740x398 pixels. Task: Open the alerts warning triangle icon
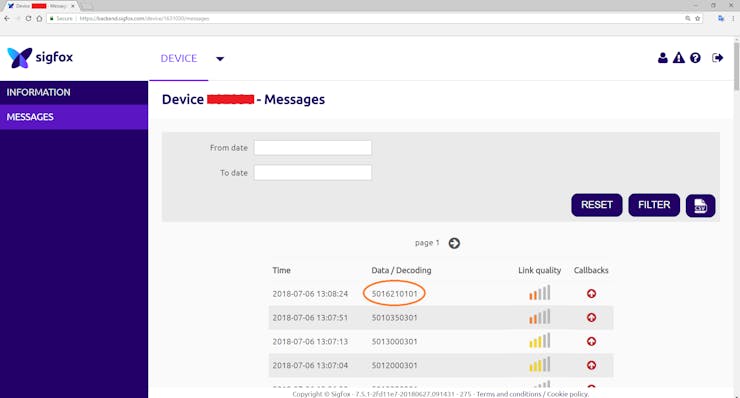[679, 58]
